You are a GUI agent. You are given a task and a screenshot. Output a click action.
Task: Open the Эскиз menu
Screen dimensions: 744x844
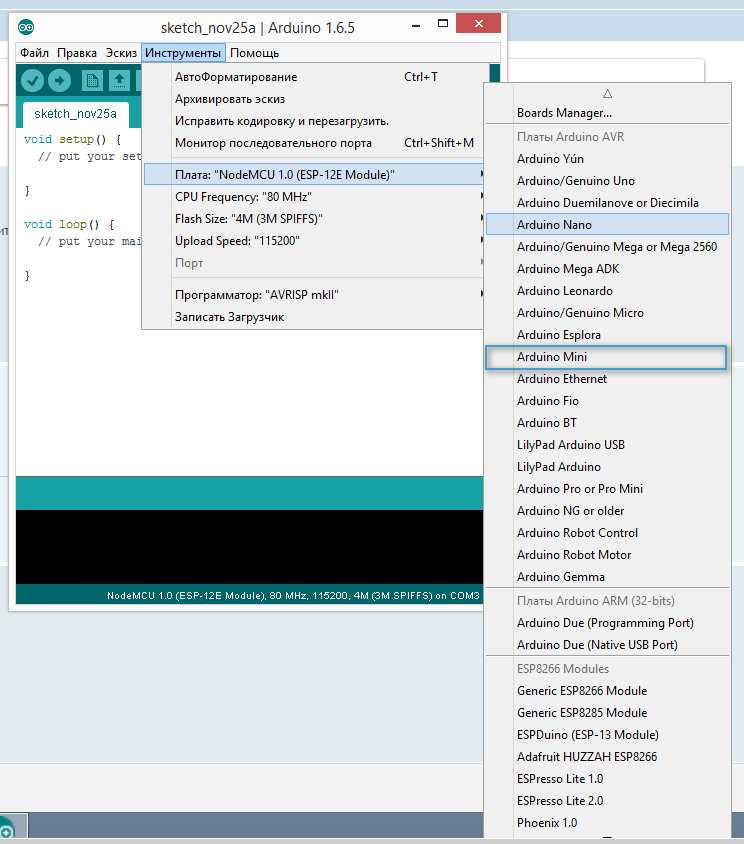(121, 53)
